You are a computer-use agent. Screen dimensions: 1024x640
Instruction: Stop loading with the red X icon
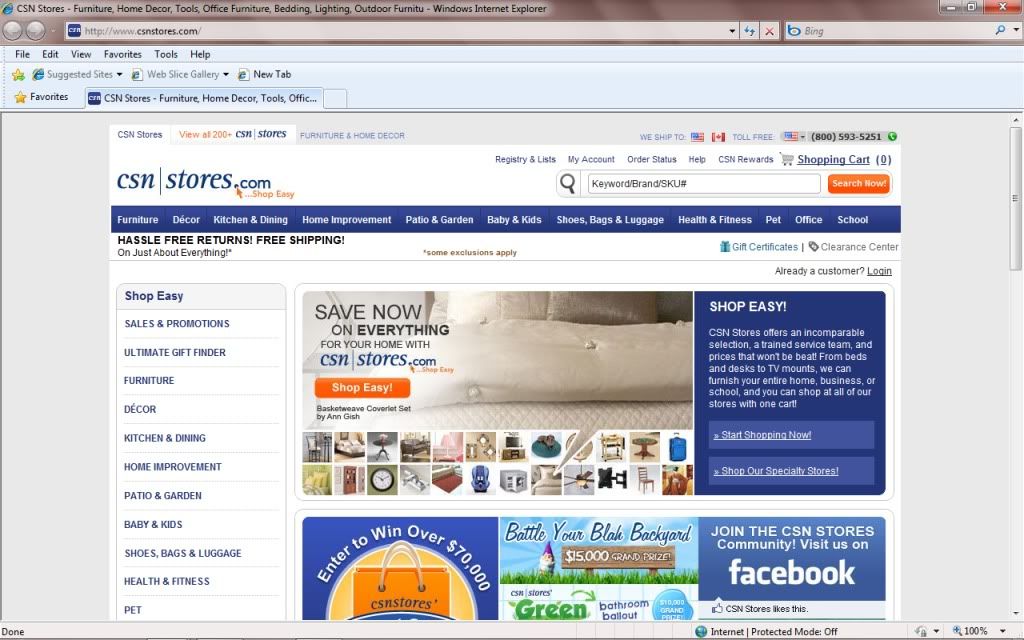[769, 31]
